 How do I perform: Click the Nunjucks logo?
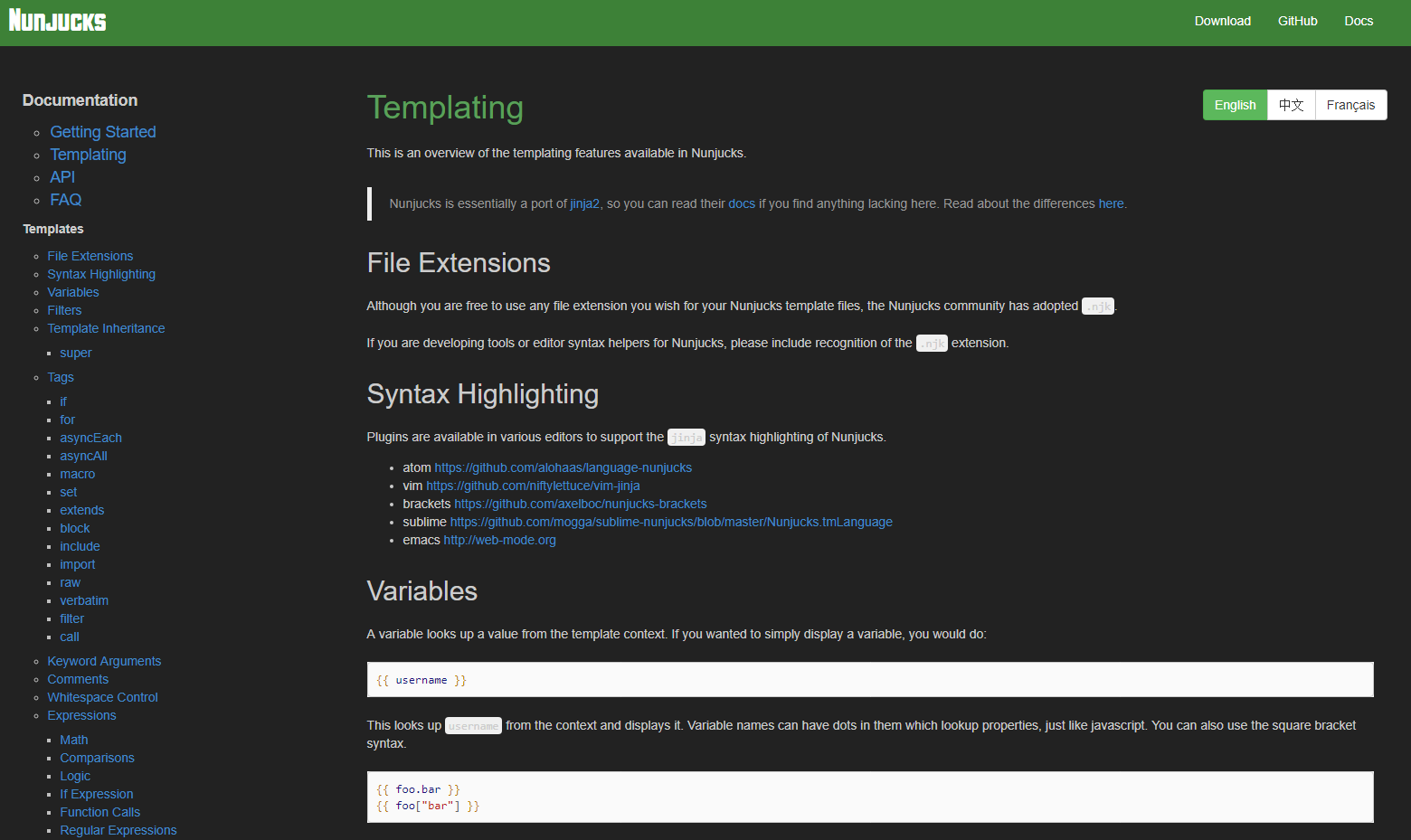pos(58,20)
